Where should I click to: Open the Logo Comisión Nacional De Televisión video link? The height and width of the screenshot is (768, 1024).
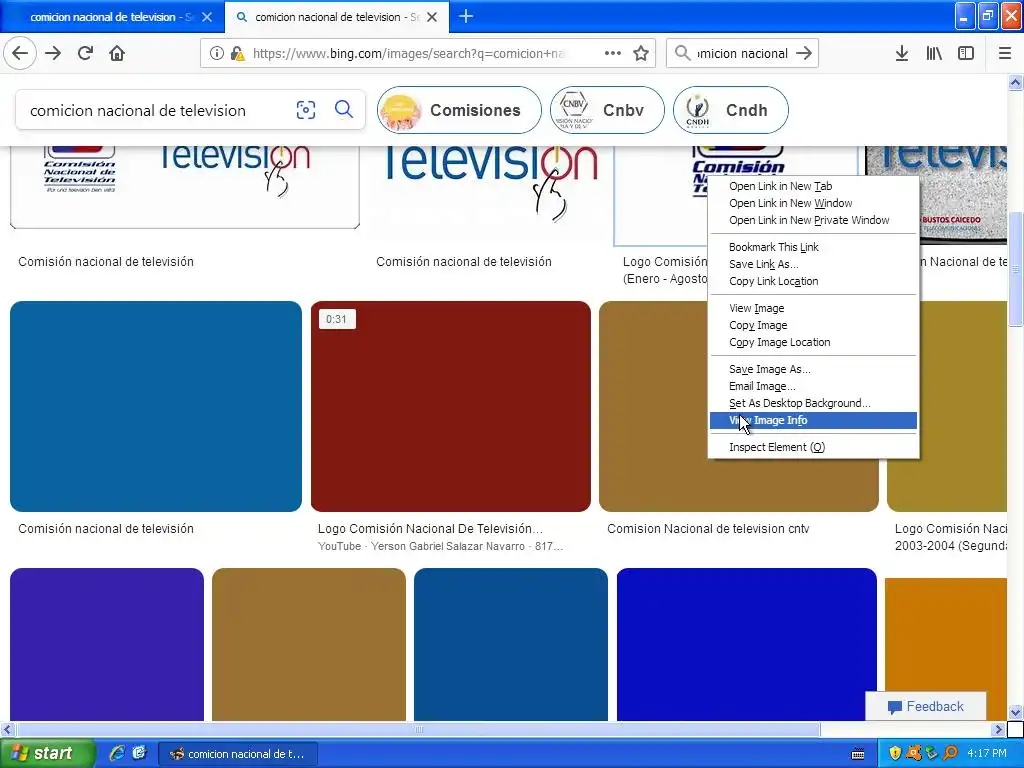click(430, 529)
